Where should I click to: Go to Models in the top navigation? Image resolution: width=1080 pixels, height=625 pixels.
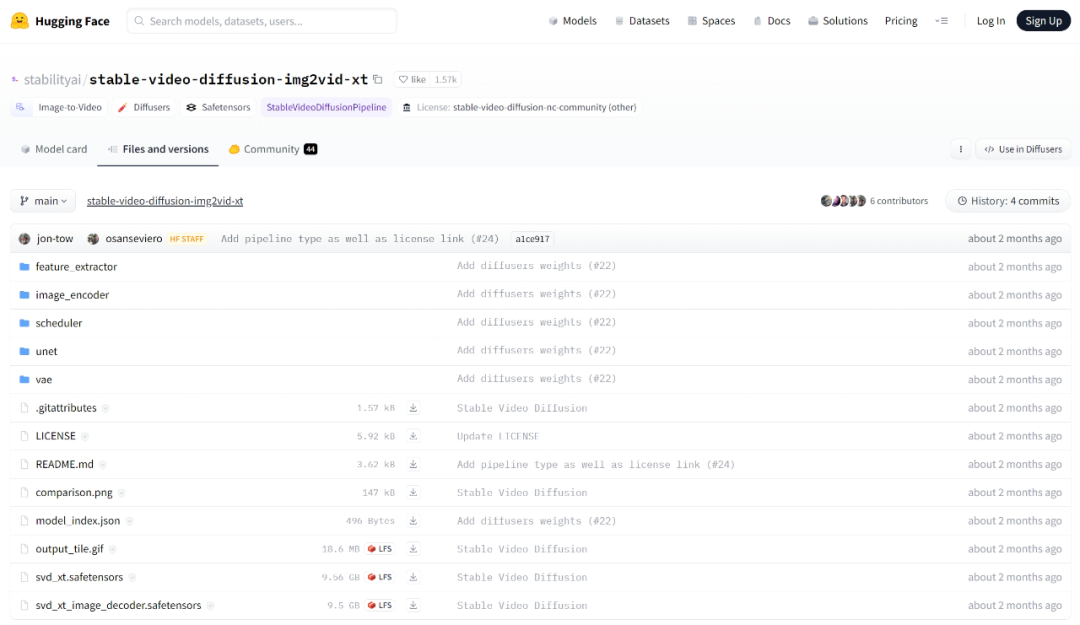(x=572, y=21)
